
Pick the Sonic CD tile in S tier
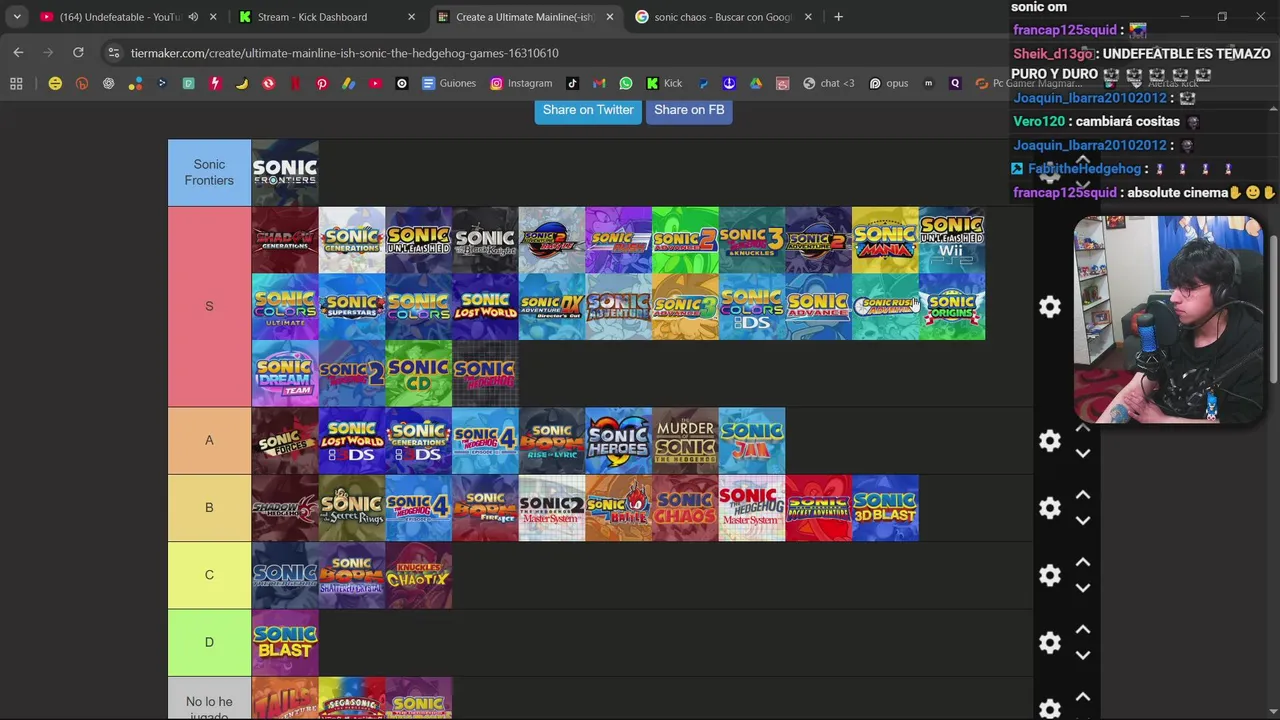418,373
